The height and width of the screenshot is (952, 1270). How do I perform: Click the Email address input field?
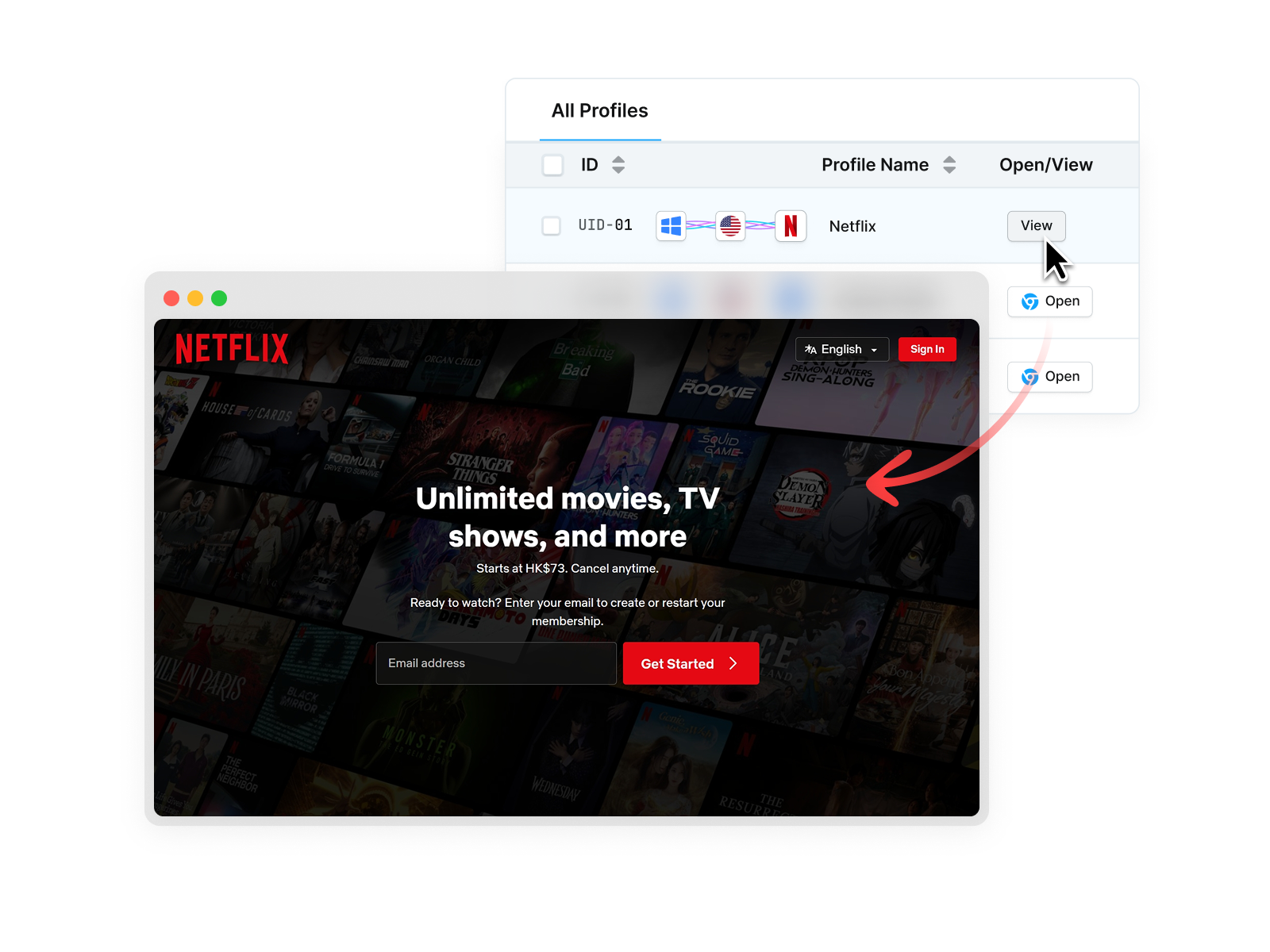click(x=495, y=663)
